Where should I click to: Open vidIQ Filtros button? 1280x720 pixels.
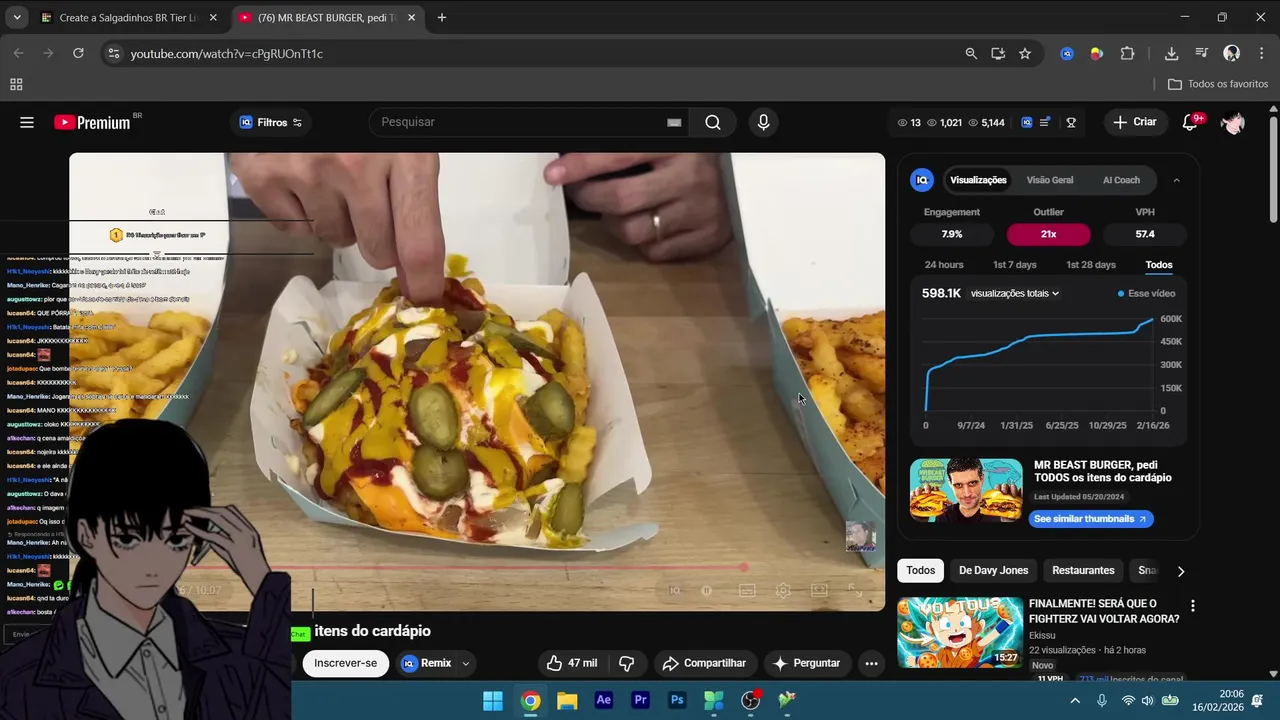271,122
